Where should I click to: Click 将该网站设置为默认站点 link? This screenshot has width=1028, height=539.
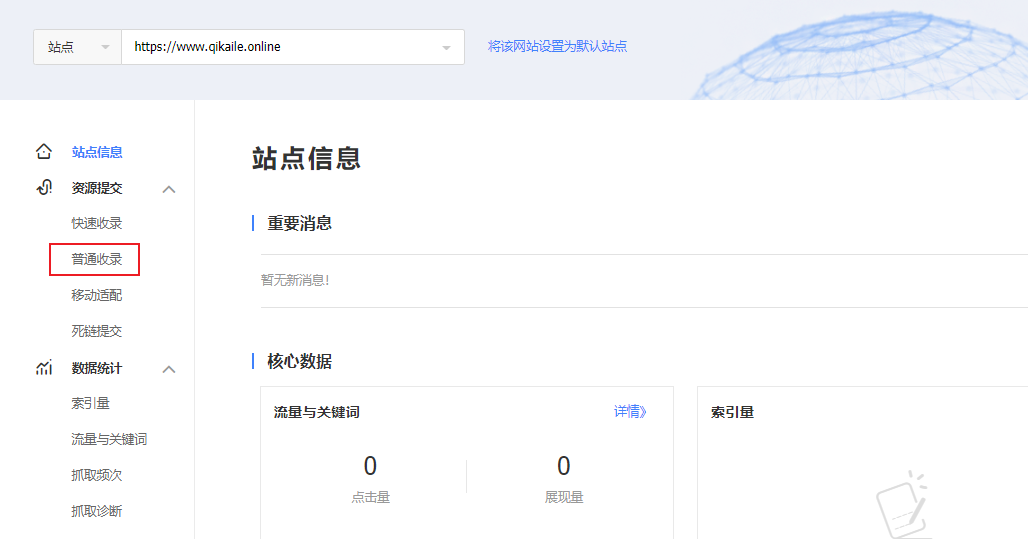pos(557,46)
